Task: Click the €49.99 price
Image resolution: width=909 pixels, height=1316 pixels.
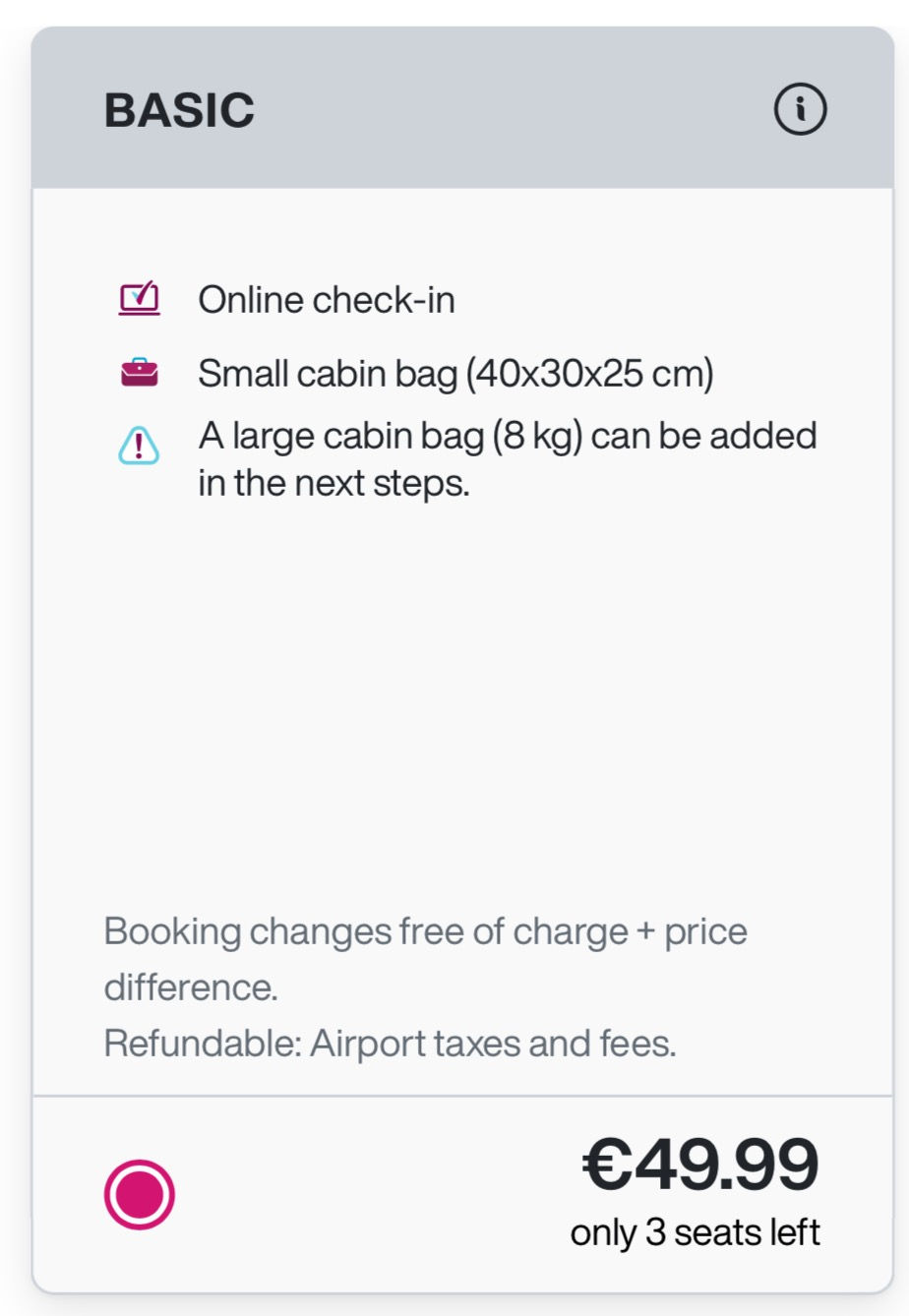Action: [x=700, y=1165]
